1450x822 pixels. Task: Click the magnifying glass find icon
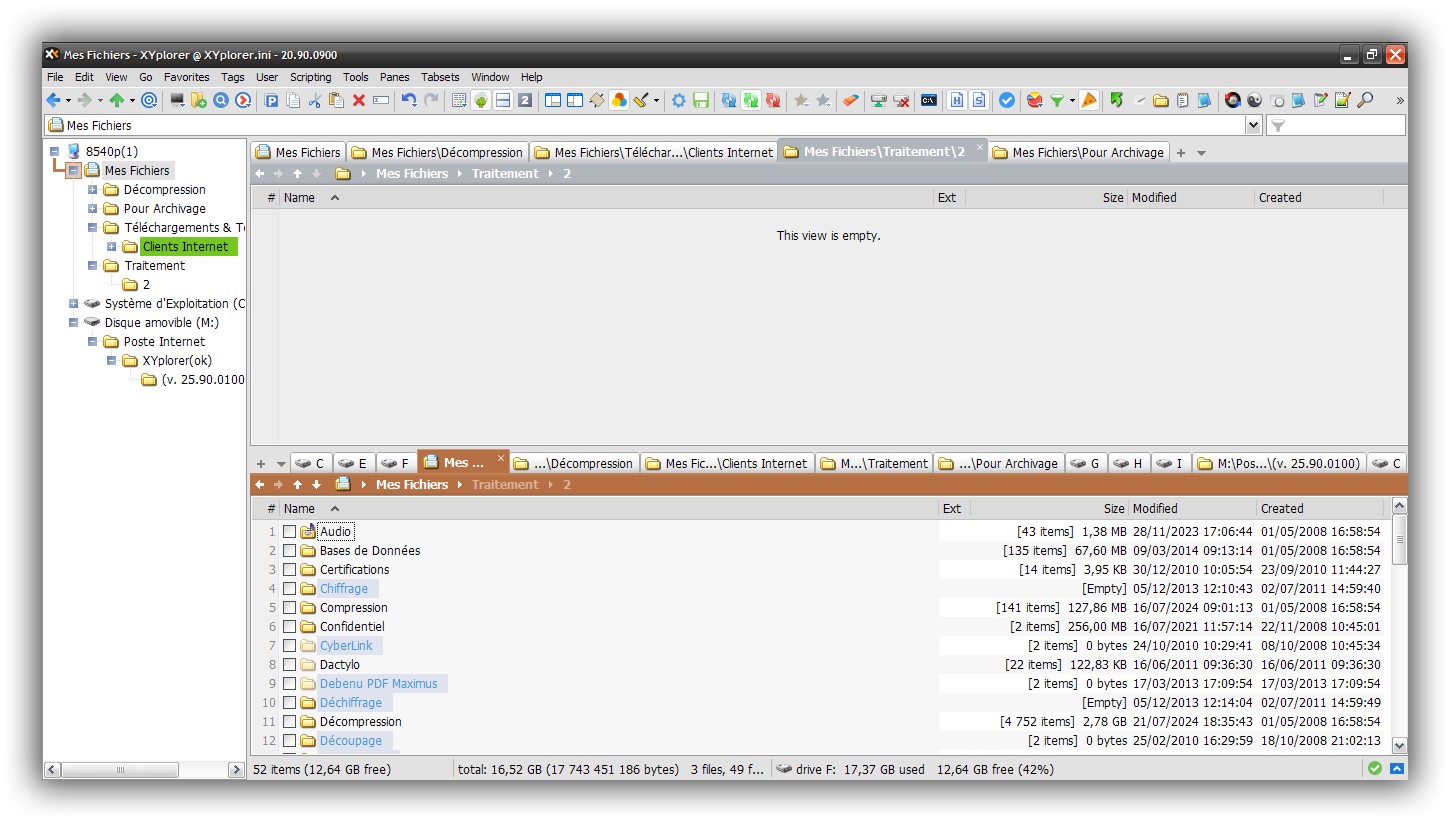point(1365,100)
